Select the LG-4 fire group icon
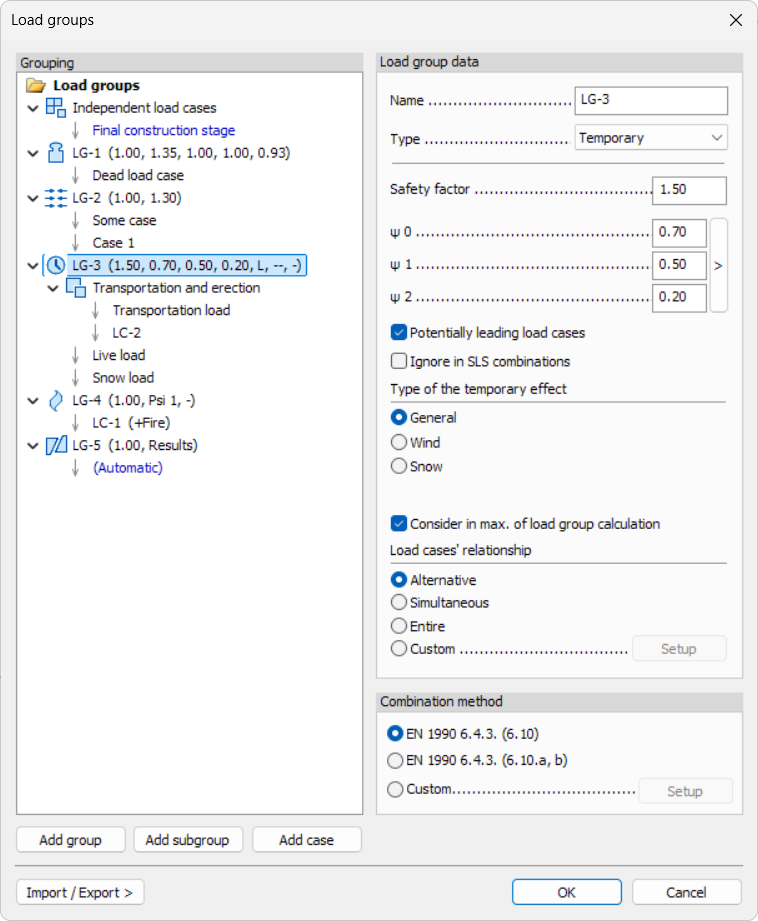 point(56,400)
